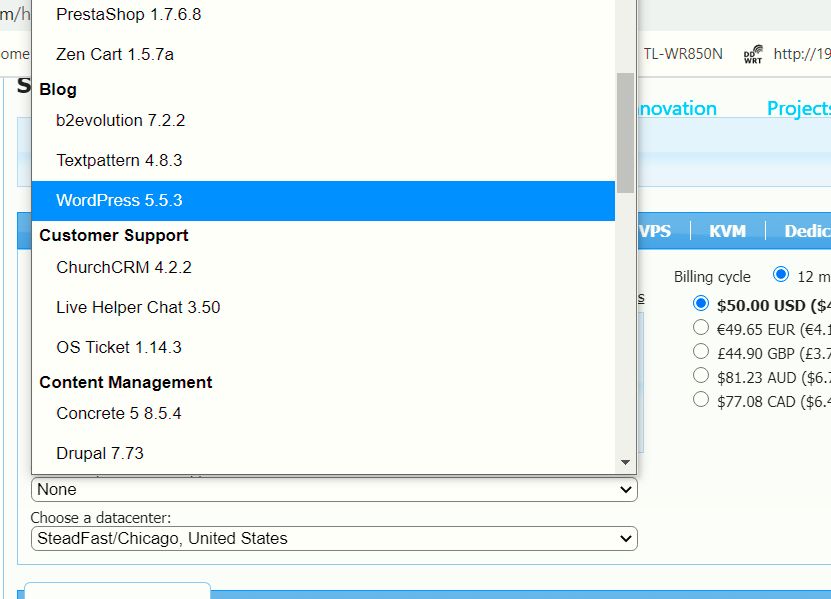Viewport: 831px width, 599px height.
Task: Click the dropdown list scroll-down arrow
Action: coord(625,462)
